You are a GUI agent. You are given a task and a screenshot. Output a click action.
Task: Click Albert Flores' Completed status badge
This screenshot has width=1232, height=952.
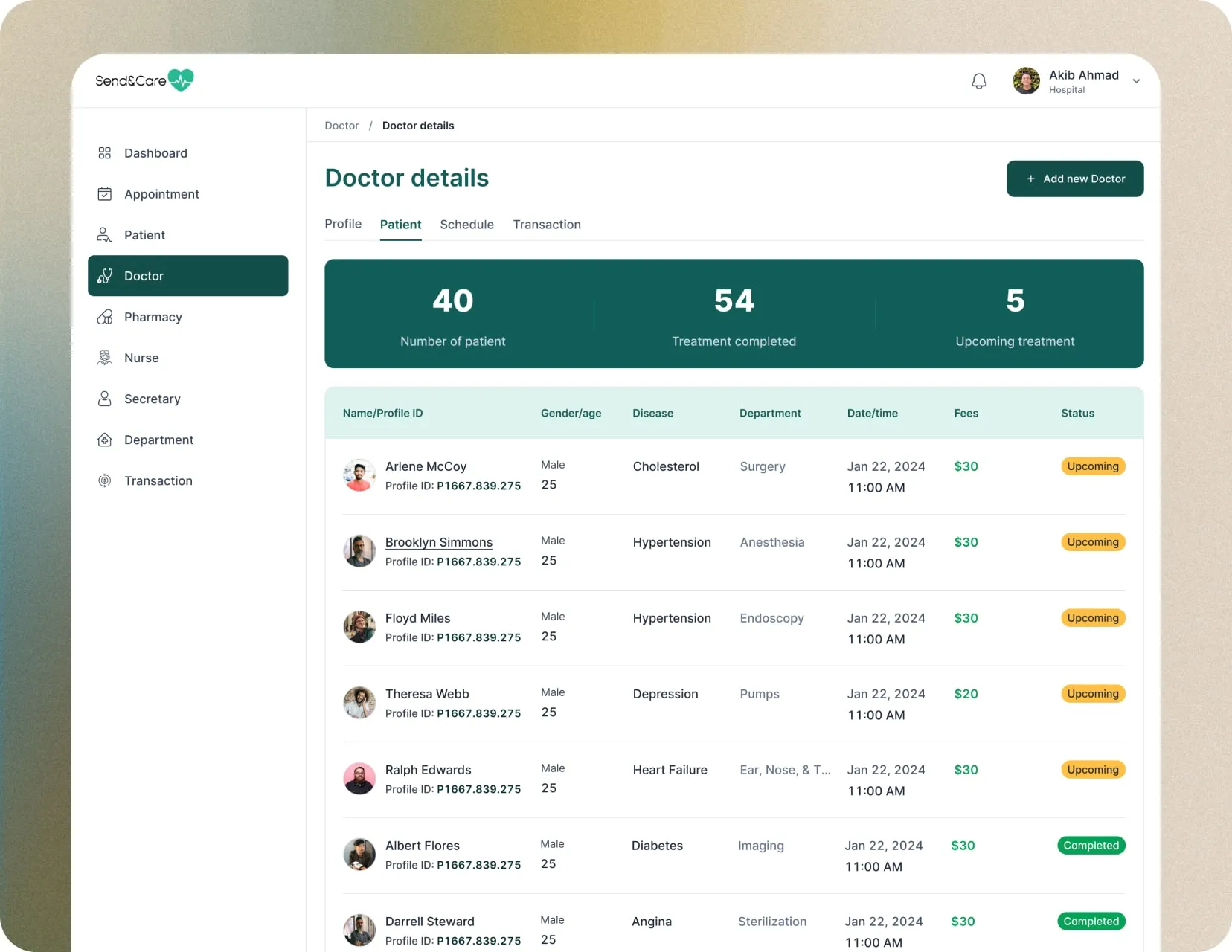click(x=1091, y=846)
